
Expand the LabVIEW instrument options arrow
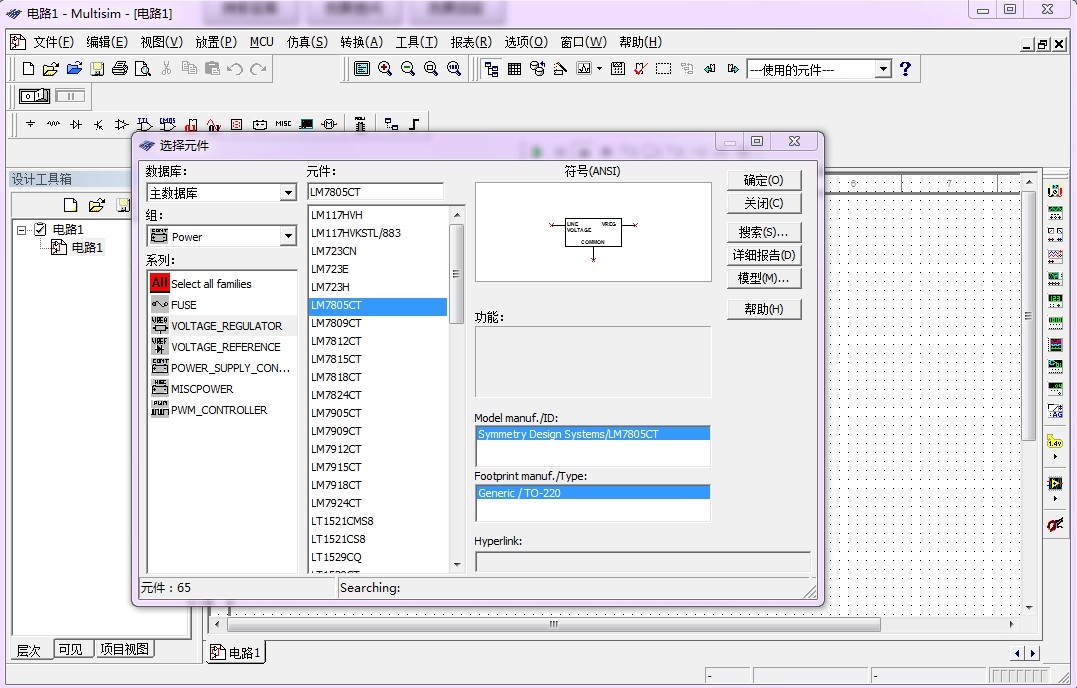[x=1055, y=498]
